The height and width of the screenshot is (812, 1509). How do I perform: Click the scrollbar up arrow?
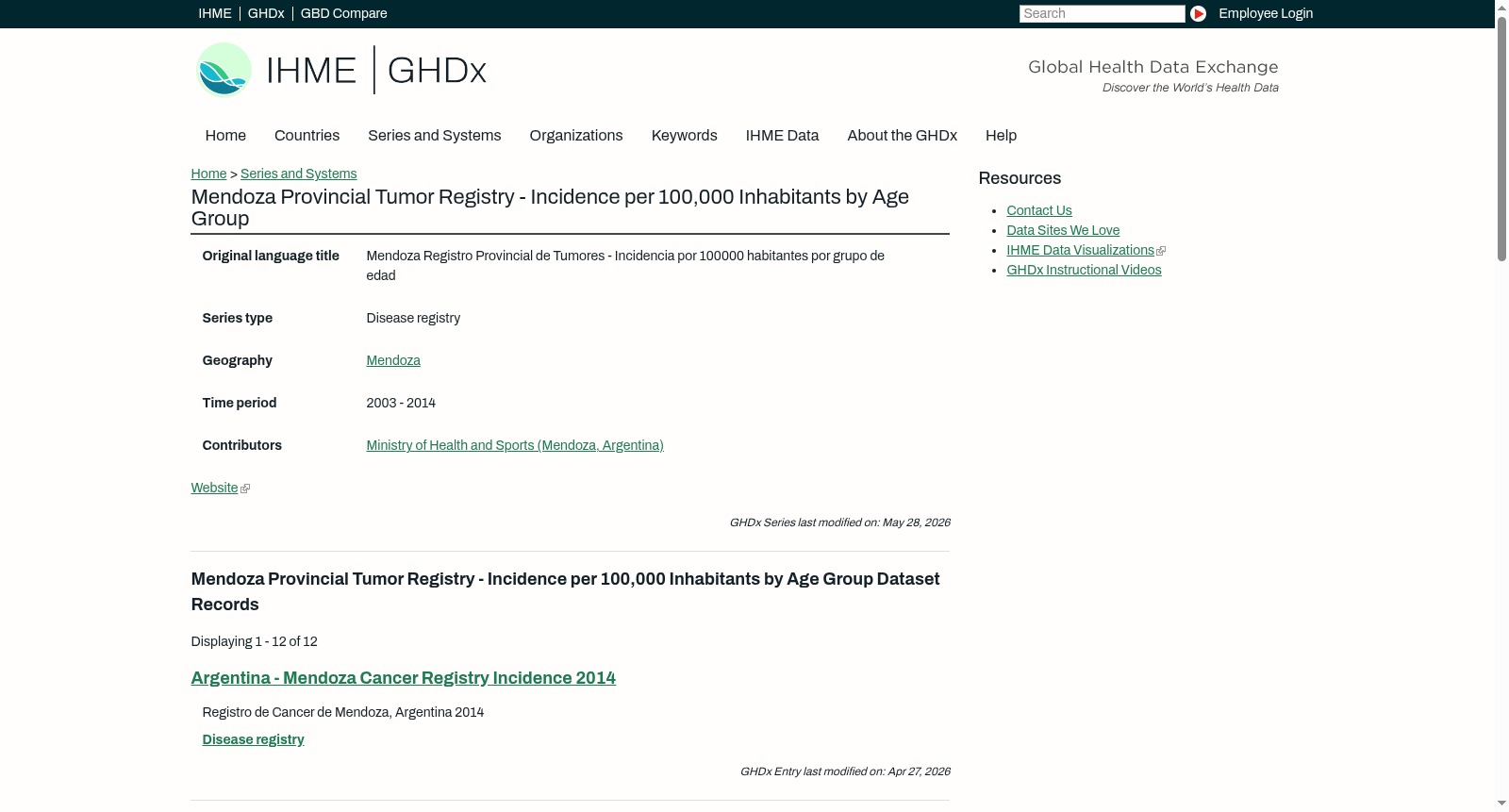click(x=1501, y=8)
